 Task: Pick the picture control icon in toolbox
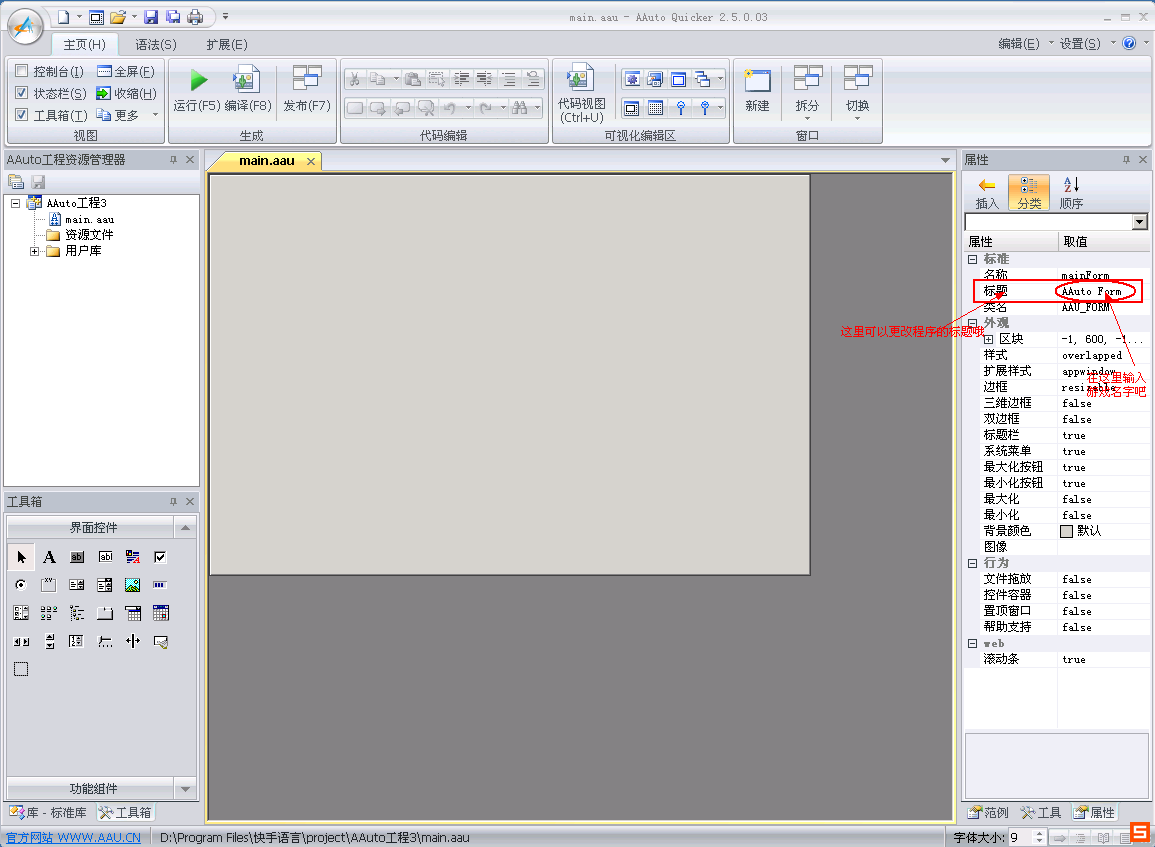point(133,585)
